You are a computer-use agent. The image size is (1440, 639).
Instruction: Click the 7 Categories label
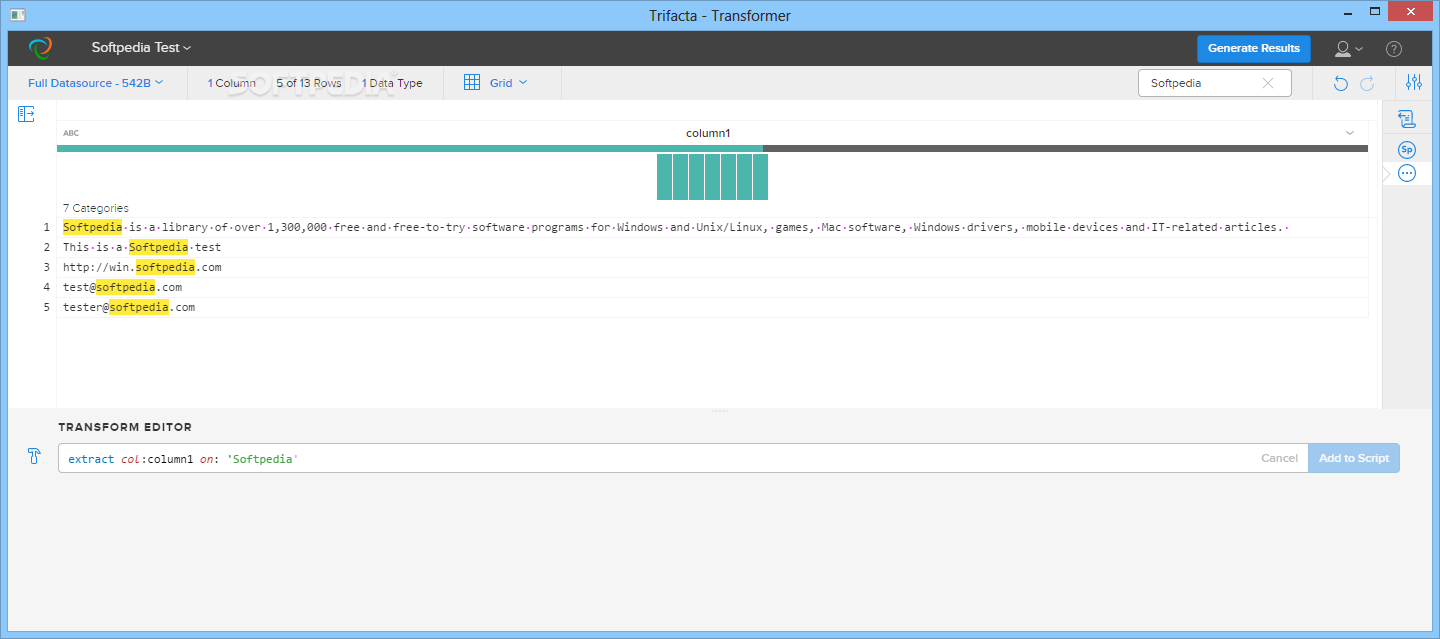pyautogui.click(x=95, y=208)
